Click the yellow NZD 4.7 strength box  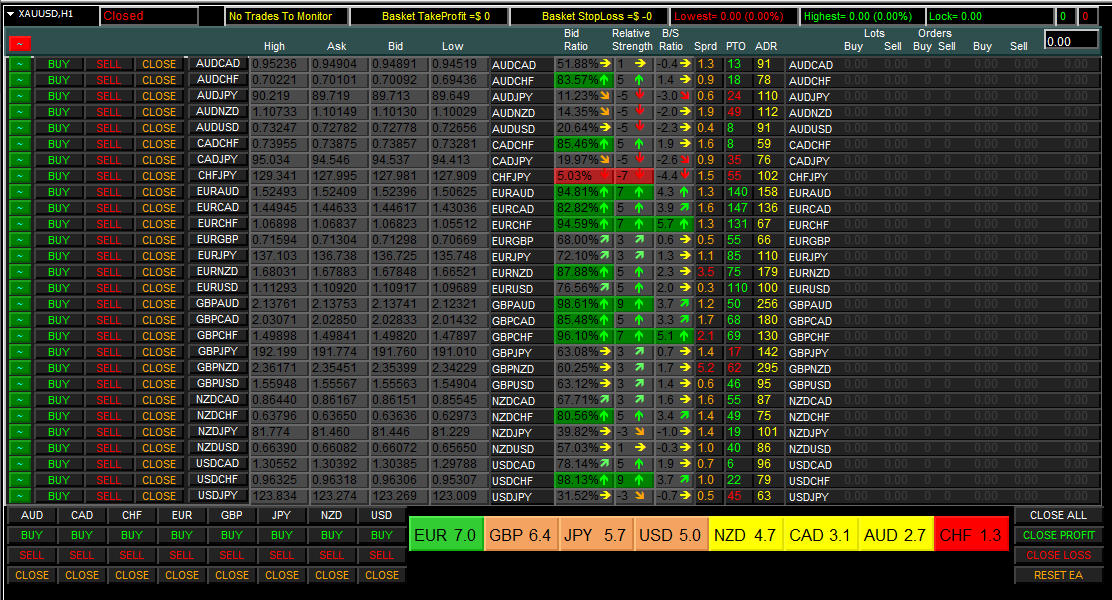[745, 535]
